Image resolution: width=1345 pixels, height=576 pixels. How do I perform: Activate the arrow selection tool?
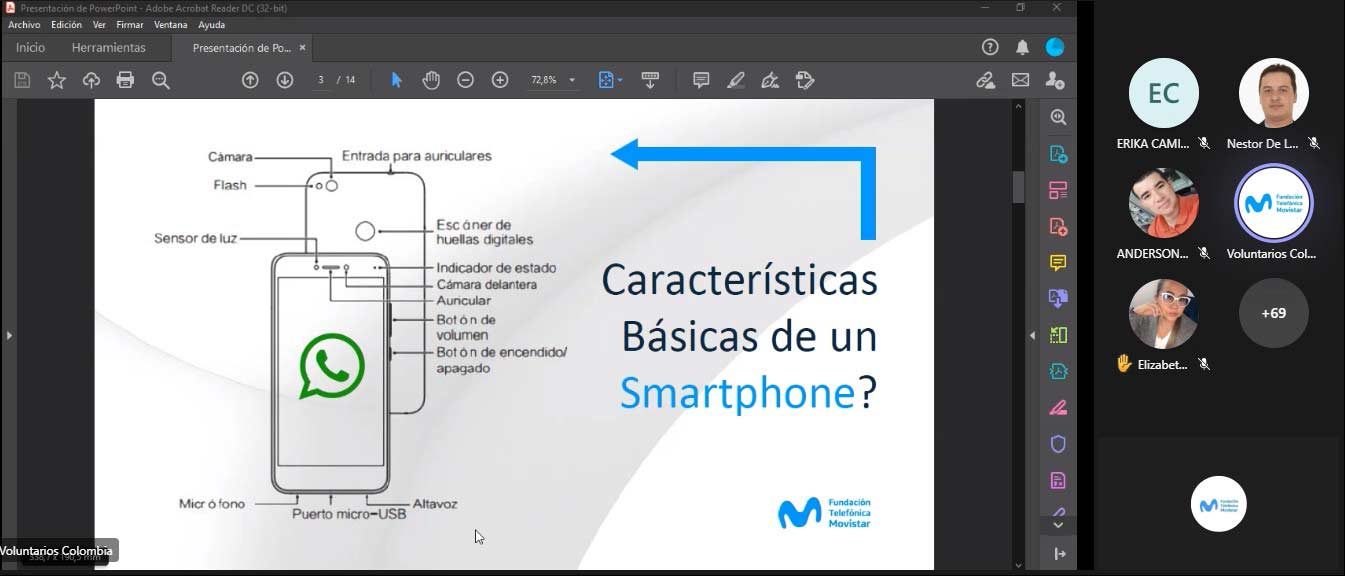click(x=396, y=80)
